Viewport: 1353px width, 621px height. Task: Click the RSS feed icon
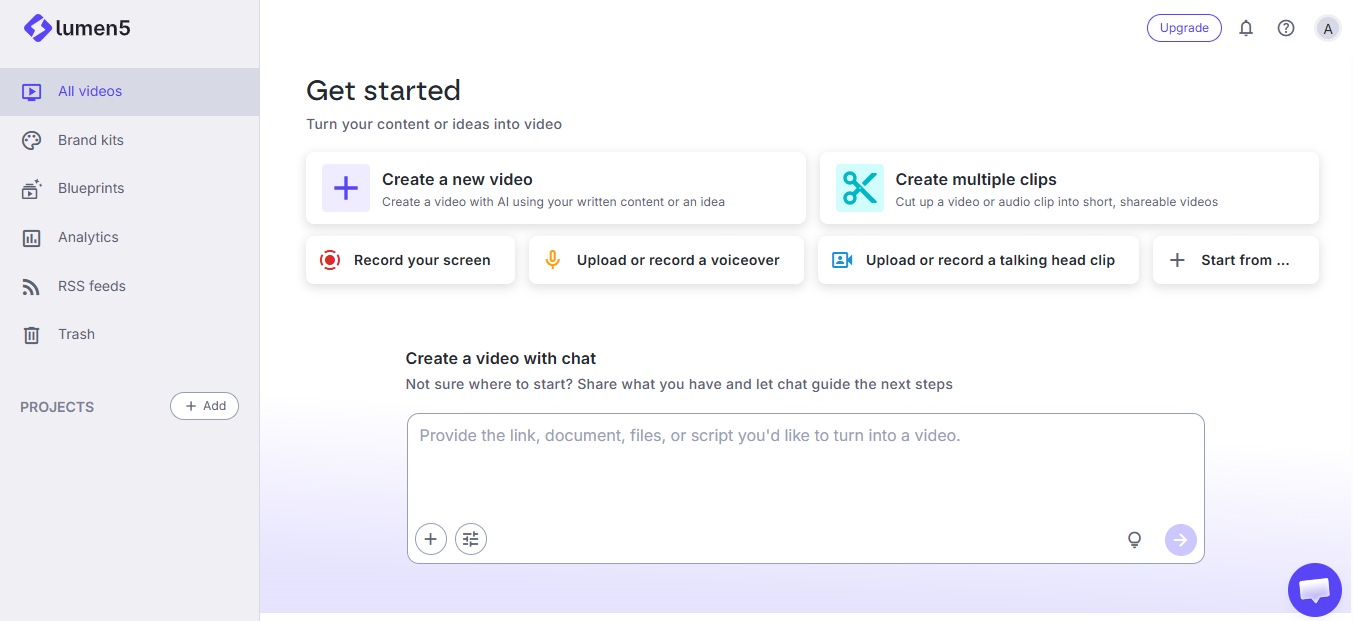pos(31,286)
